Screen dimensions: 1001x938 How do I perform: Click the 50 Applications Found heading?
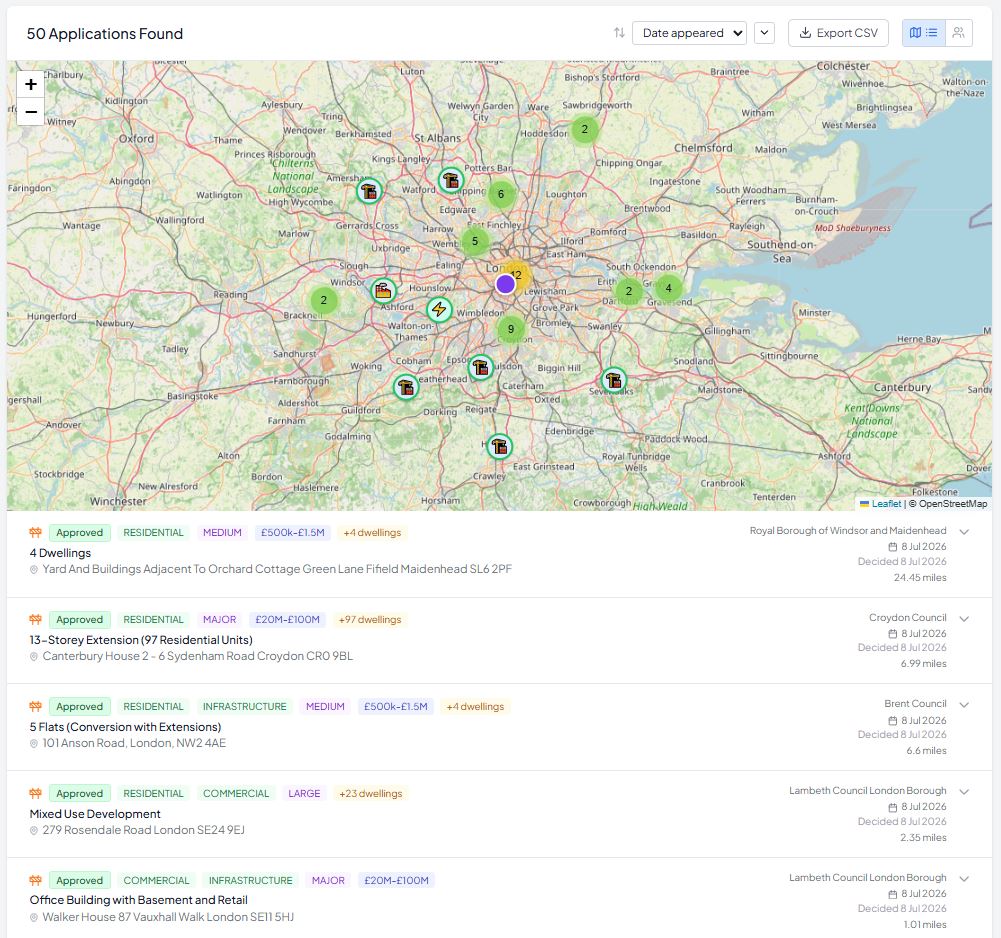click(105, 34)
